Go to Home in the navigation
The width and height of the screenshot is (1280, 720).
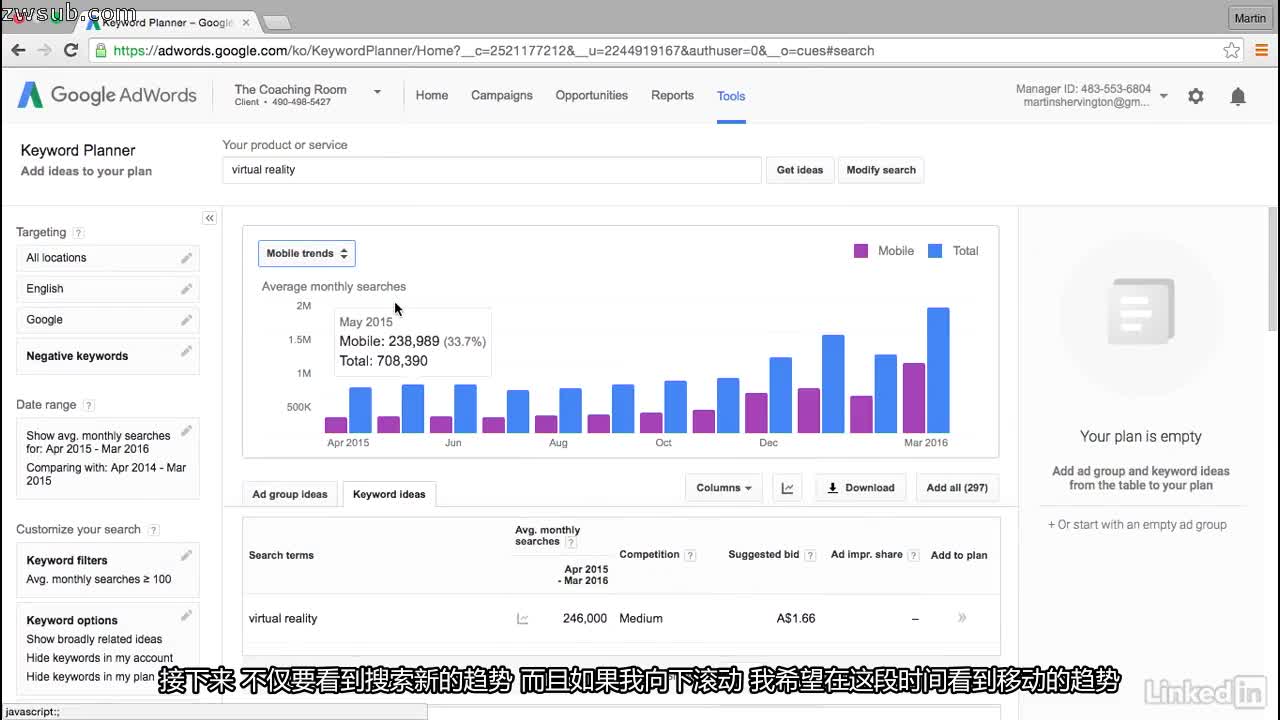pos(432,96)
